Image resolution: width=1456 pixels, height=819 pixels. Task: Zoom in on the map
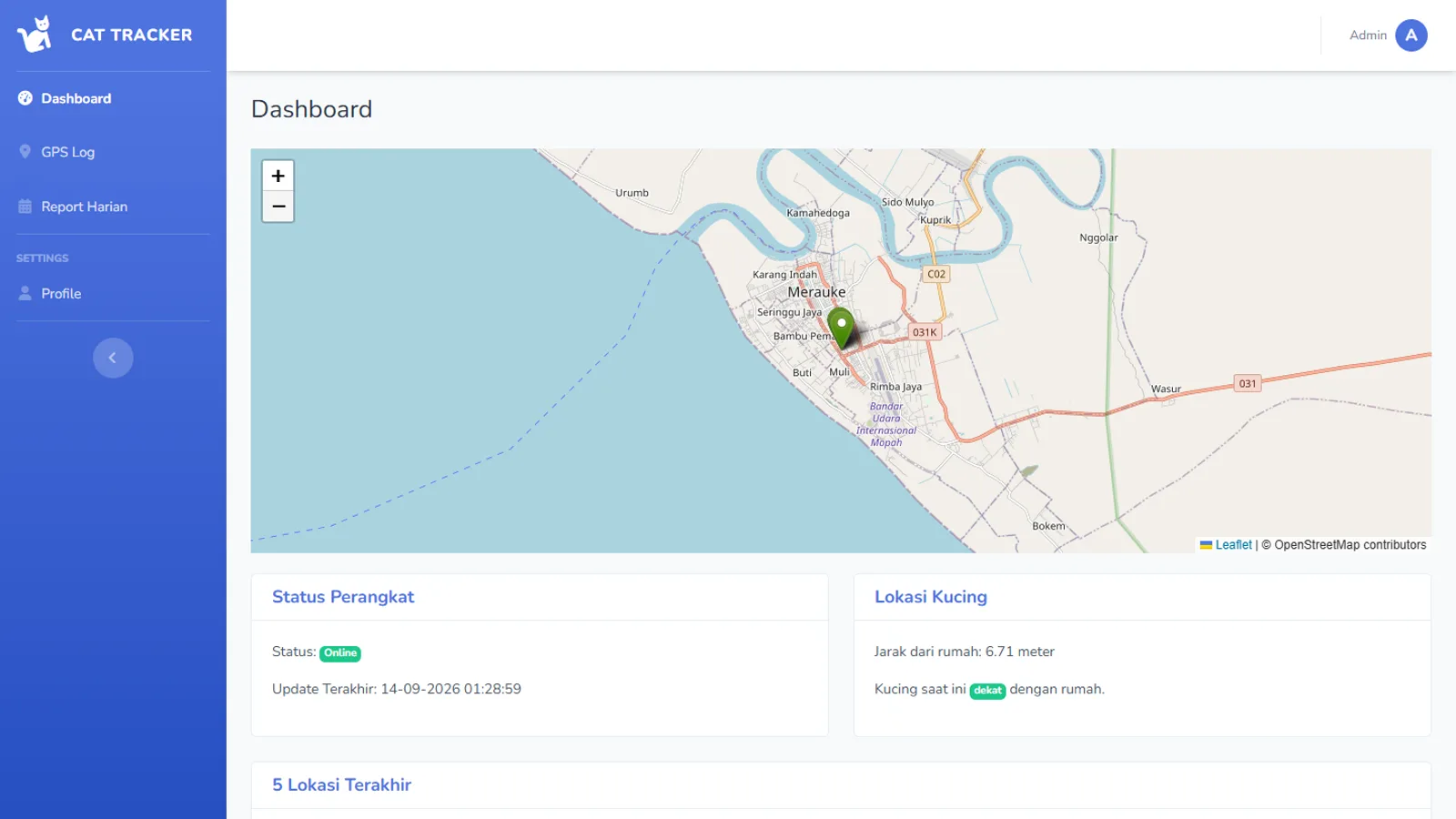pyautogui.click(x=278, y=176)
